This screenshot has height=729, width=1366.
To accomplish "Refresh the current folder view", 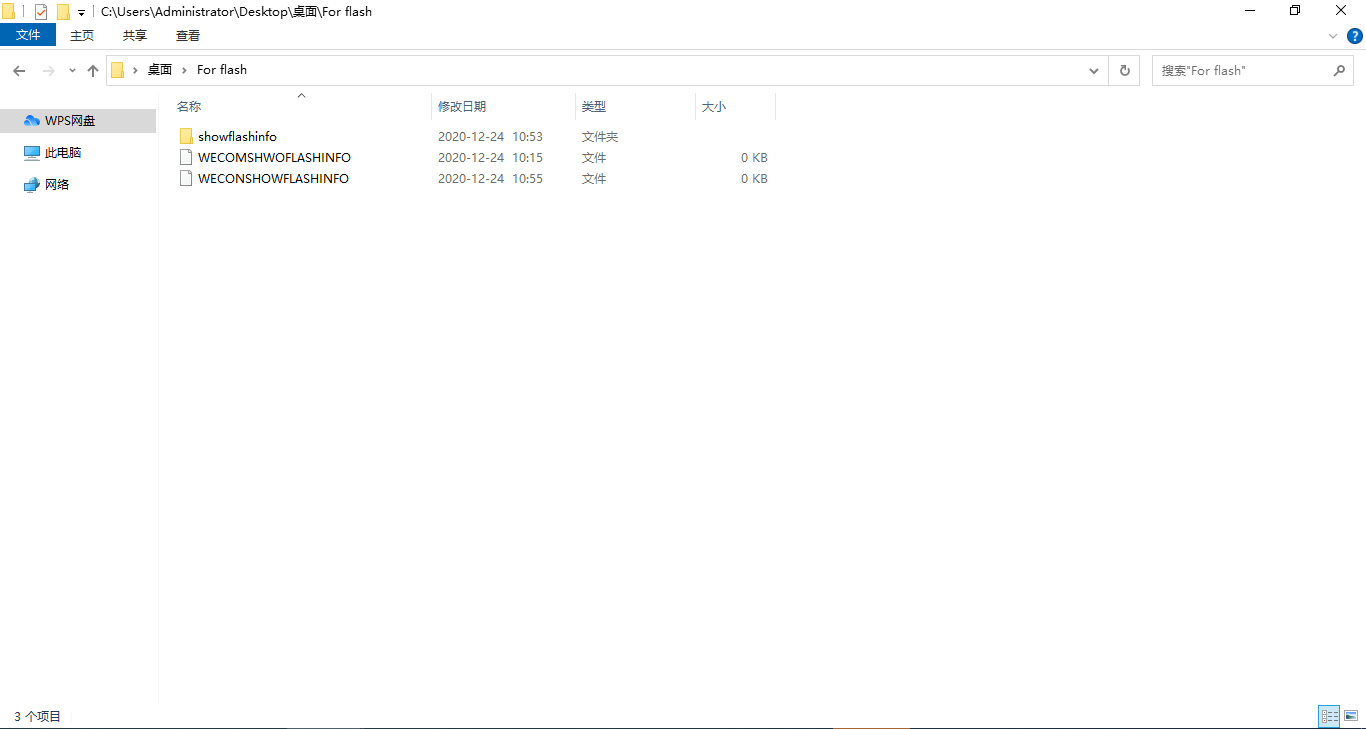I will 1124,71.
